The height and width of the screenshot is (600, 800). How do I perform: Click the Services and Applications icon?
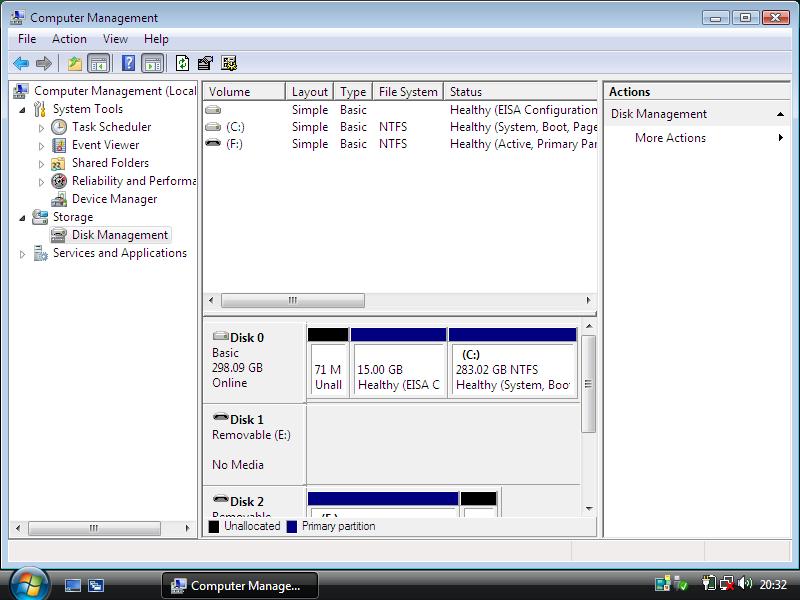coord(40,253)
